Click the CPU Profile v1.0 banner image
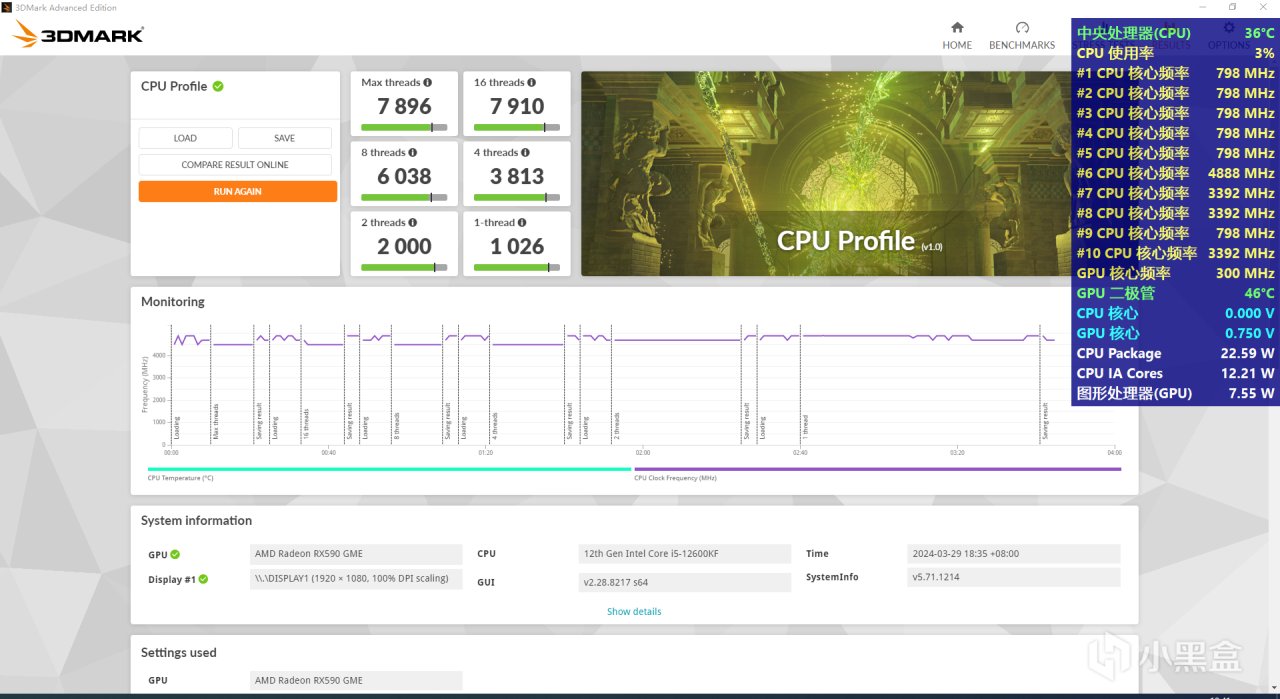This screenshot has height=699, width=1280. point(826,173)
